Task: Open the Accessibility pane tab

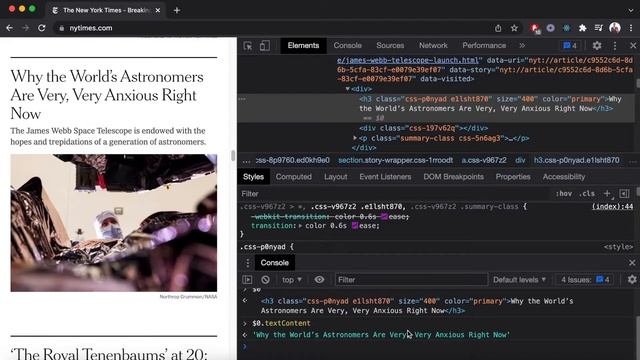Action: pos(564,177)
